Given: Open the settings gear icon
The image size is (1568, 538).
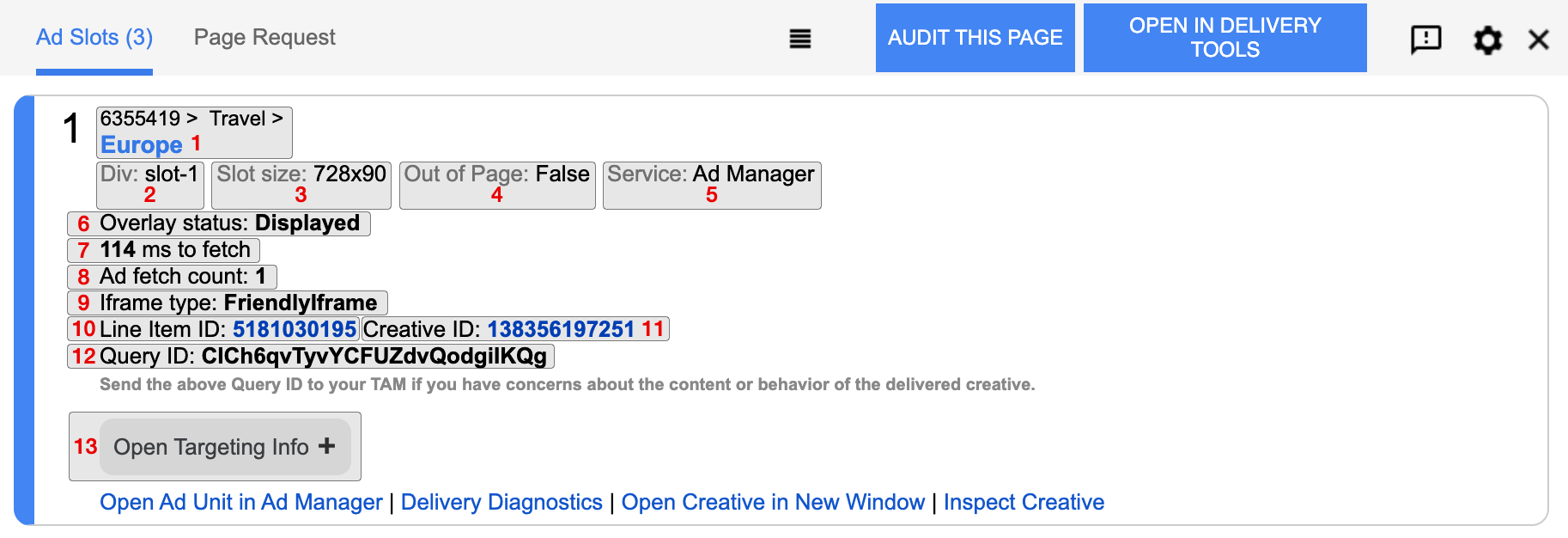Looking at the screenshot, I should (1487, 39).
